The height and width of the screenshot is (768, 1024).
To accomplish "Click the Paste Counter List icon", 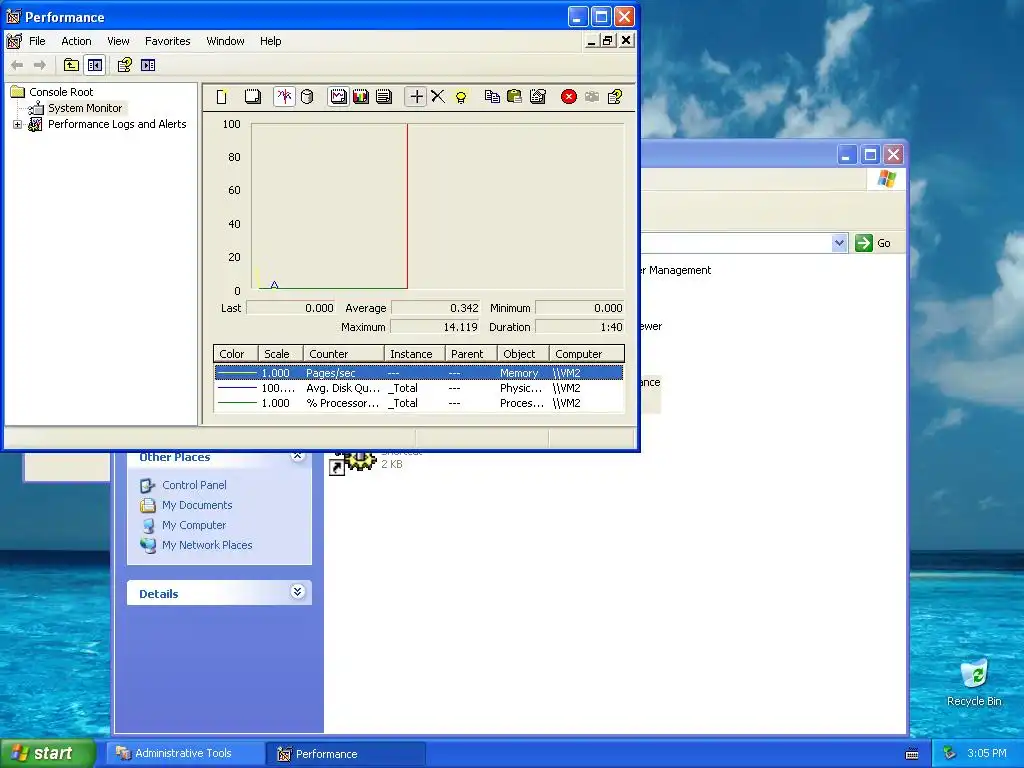I will 515,97.
